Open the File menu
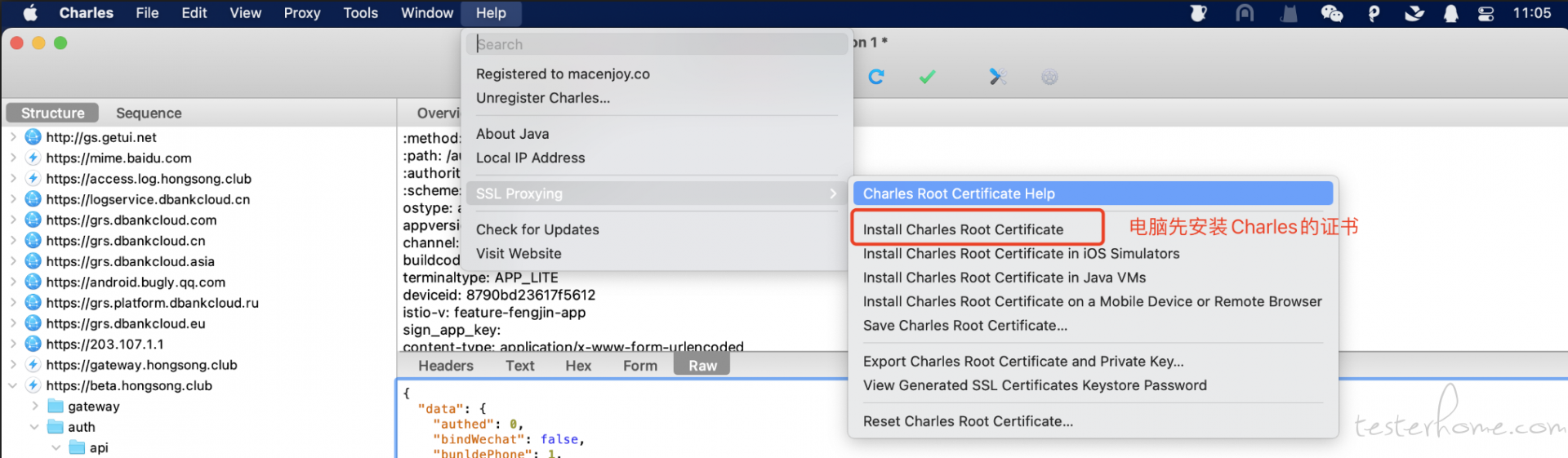The image size is (1568, 458). pyautogui.click(x=147, y=13)
